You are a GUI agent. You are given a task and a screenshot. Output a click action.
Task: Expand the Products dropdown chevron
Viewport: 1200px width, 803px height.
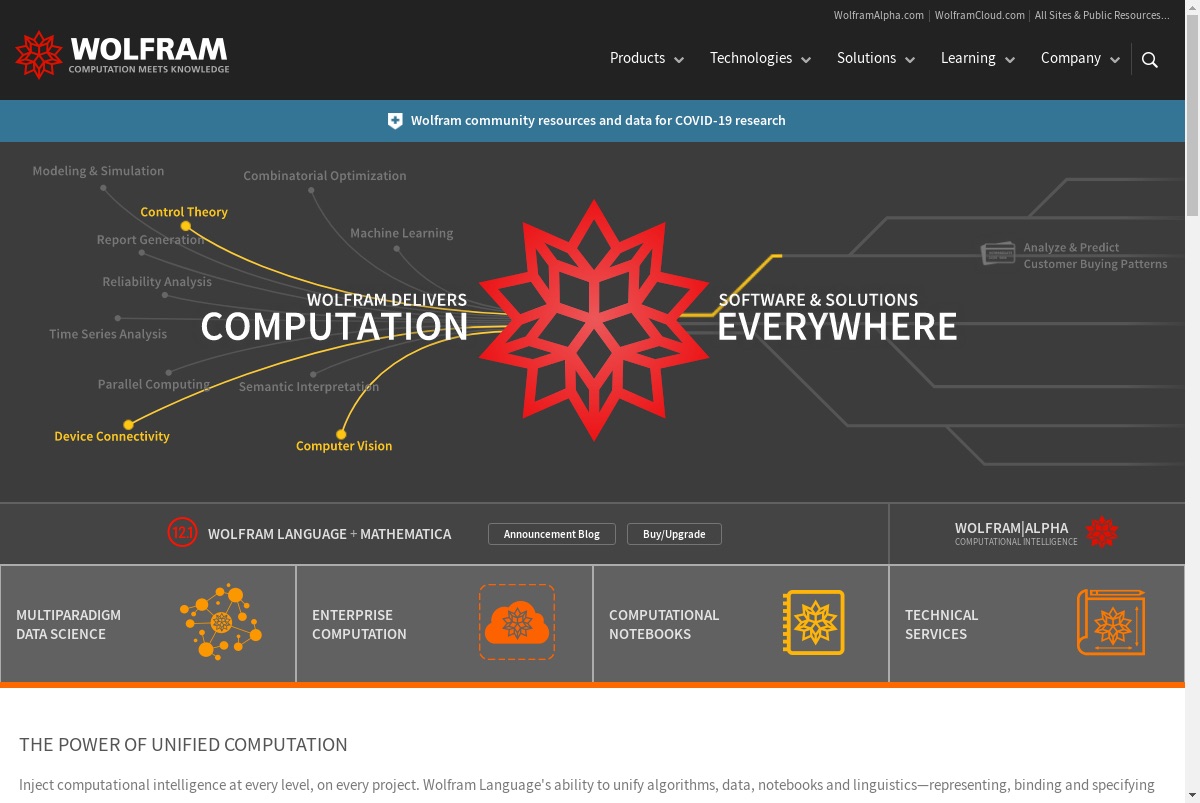coord(679,60)
